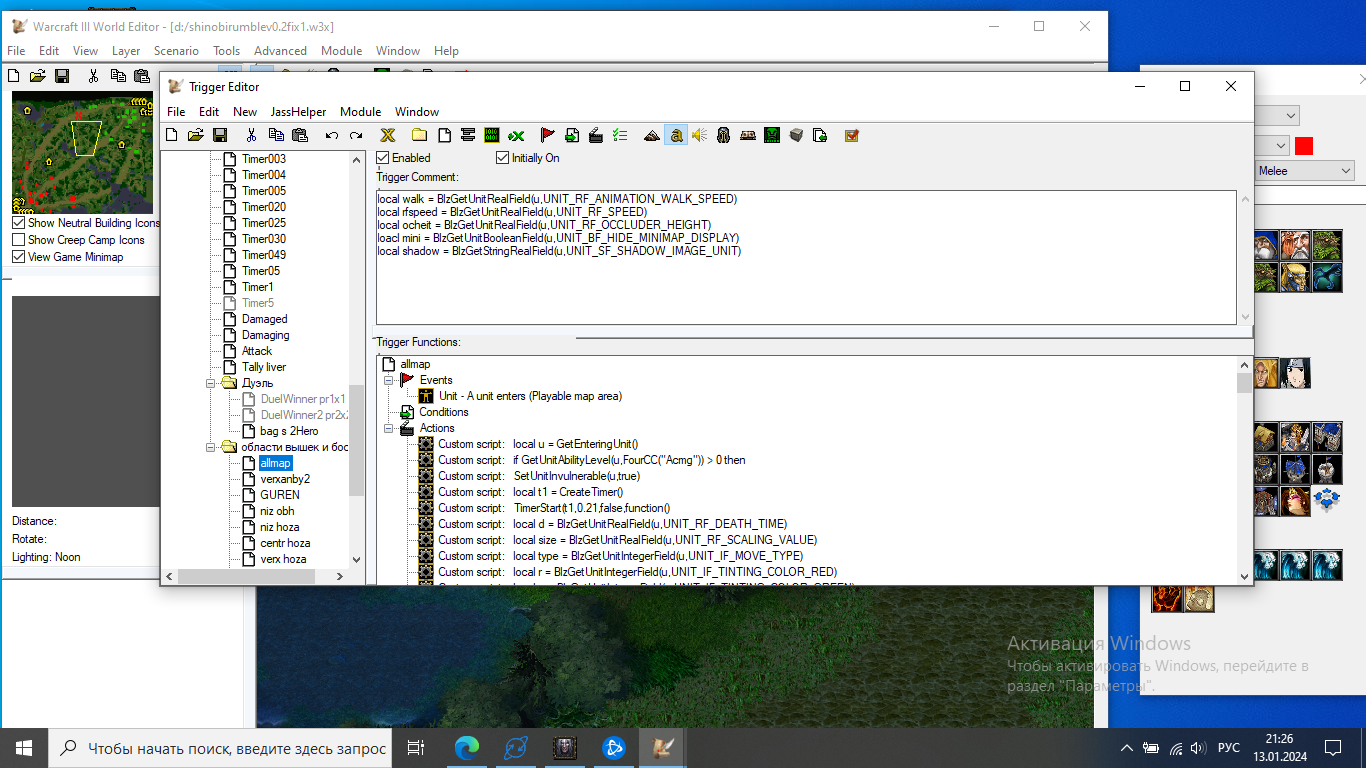Screen dimensions: 1366x768
Task: Check Show Creep Camp Icons
Action: (18, 240)
